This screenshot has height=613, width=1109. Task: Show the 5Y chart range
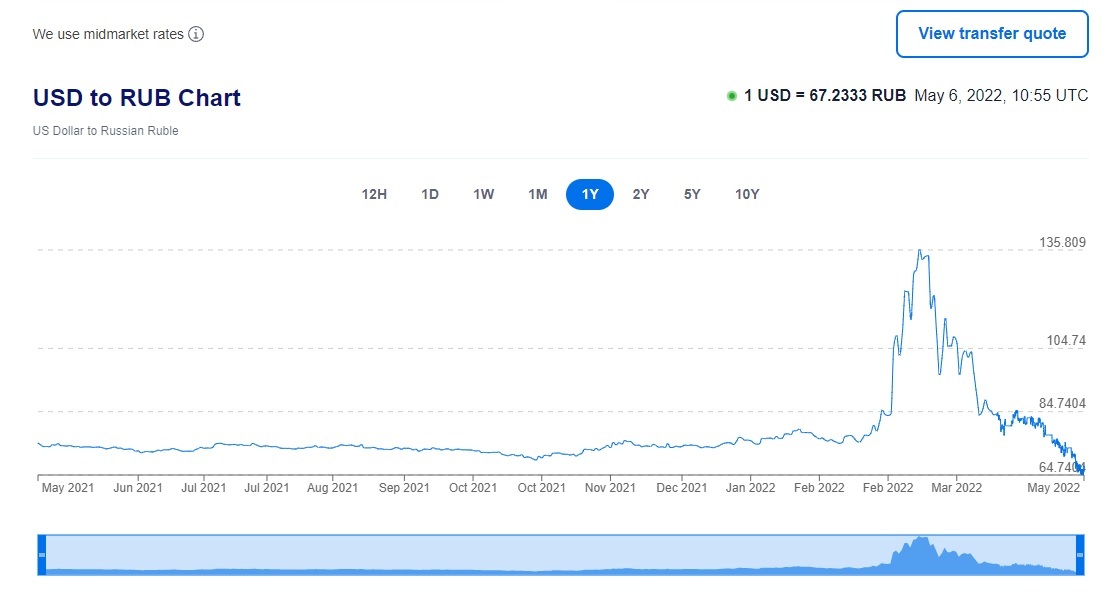[692, 194]
